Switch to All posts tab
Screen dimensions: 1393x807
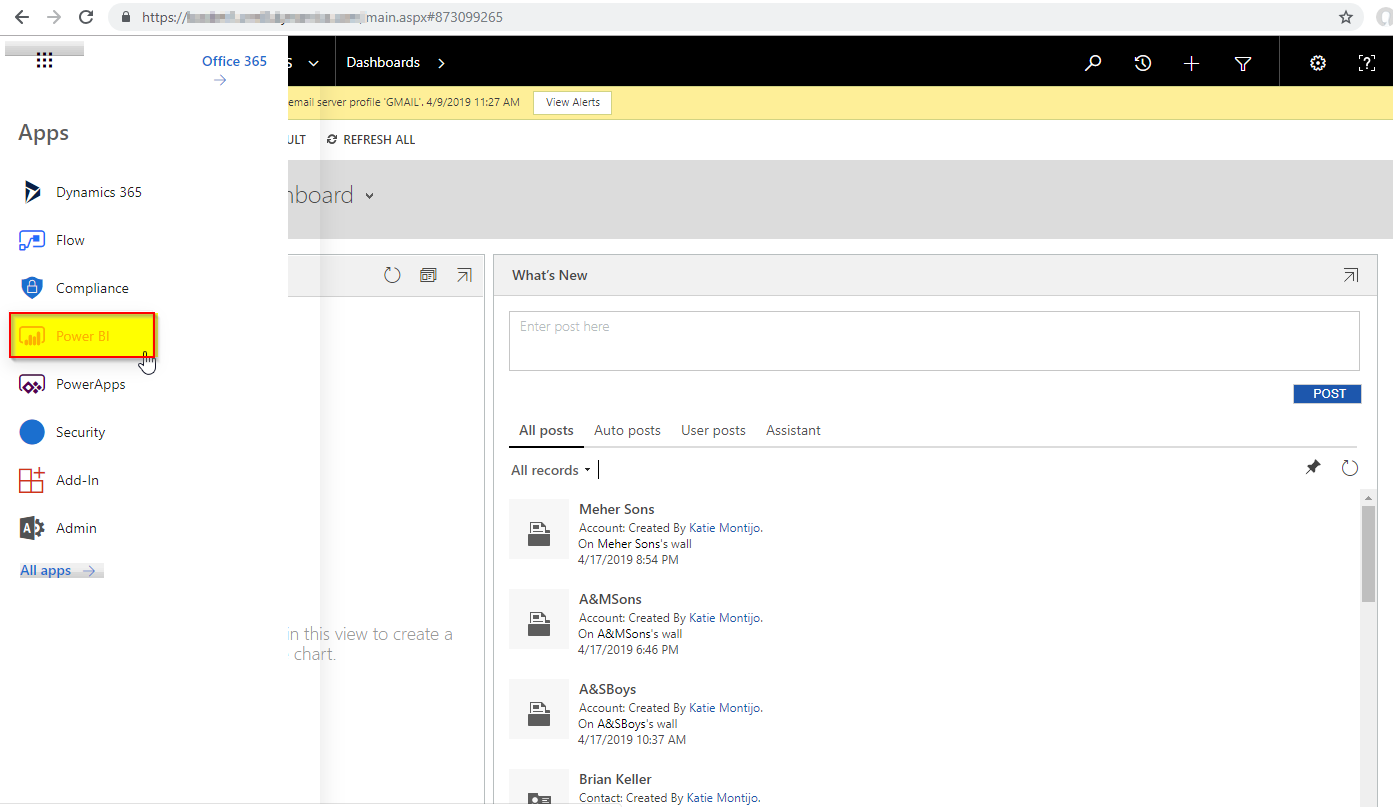(546, 431)
